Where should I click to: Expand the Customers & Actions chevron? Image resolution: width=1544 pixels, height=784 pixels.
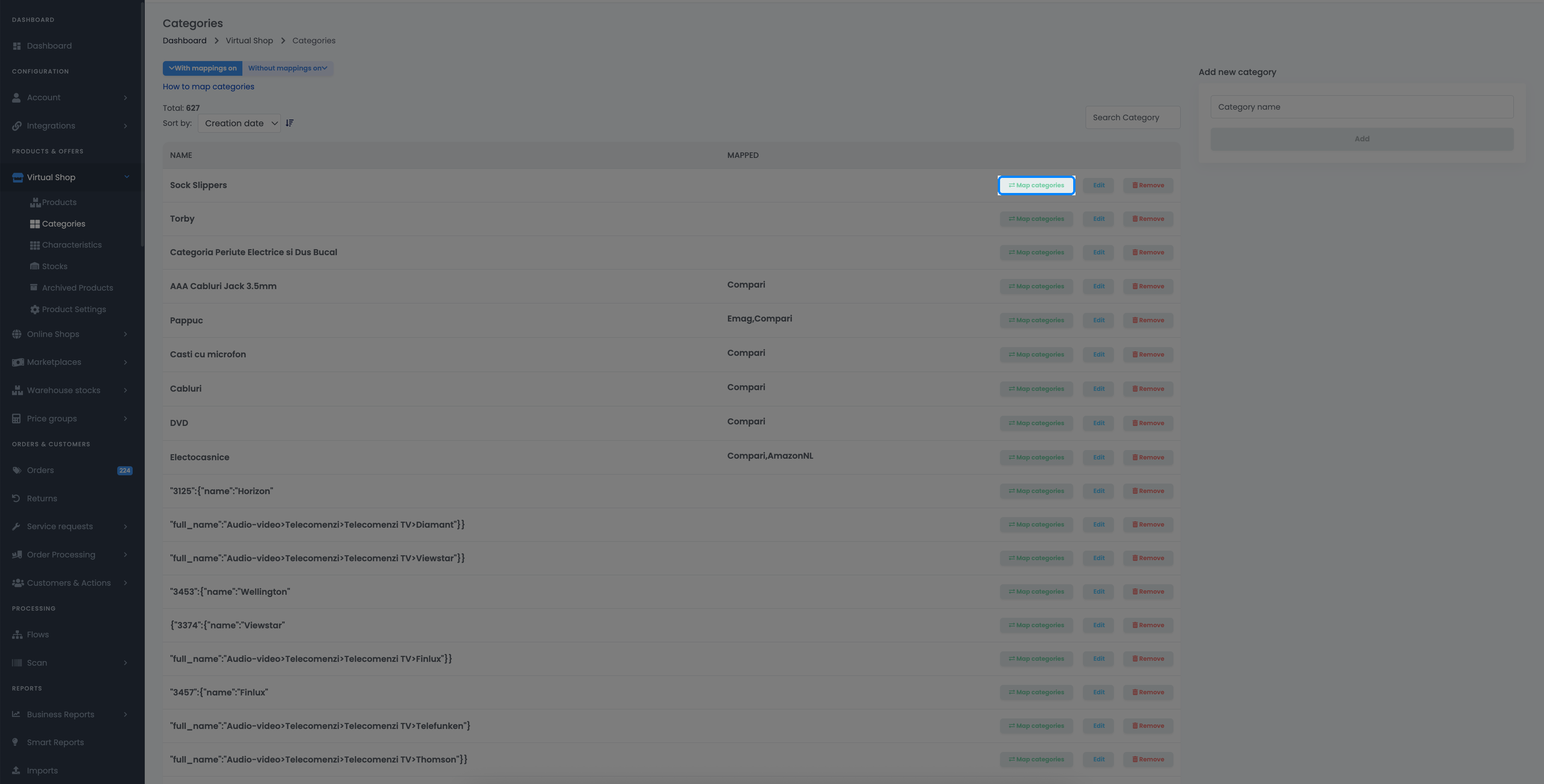pyautogui.click(x=125, y=583)
